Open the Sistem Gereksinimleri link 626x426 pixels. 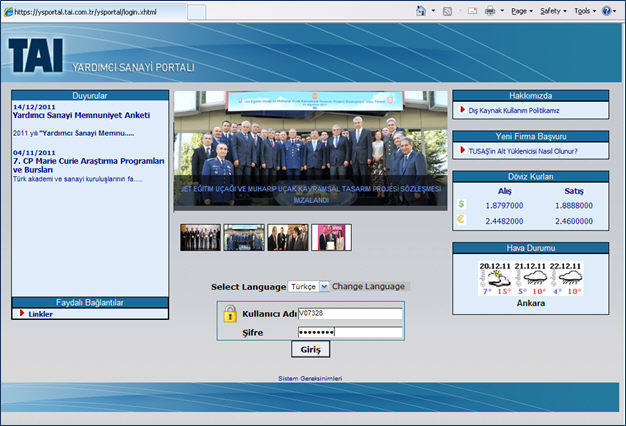[x=310, y=378]
